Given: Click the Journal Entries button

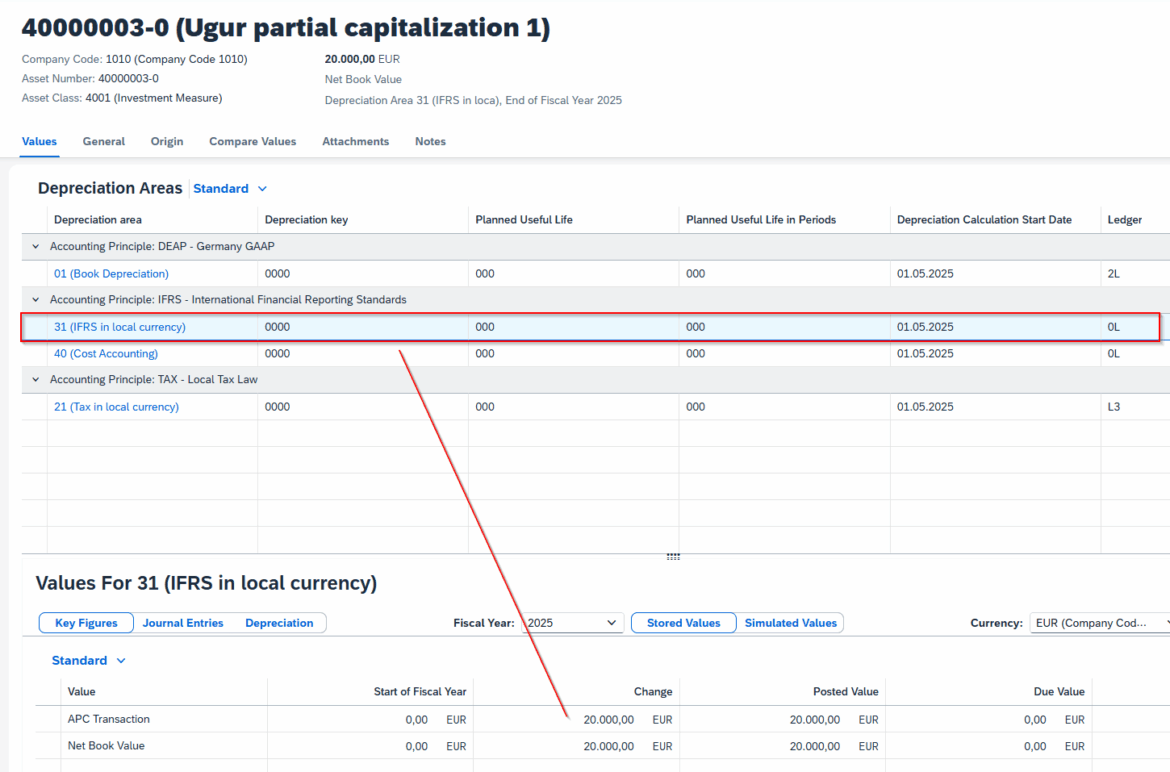Looking at the screenshot, I should (x=183, y=622).
